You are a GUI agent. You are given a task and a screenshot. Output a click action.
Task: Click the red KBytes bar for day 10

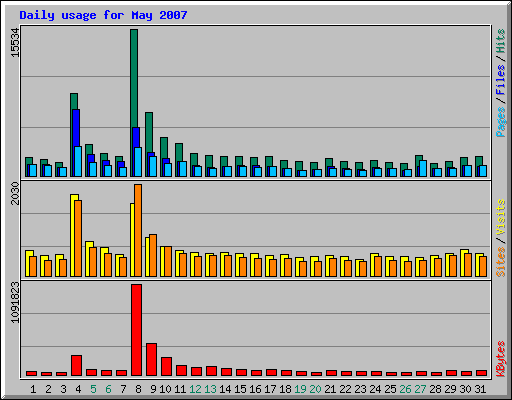pyautogui.click(x=166, y=366)
